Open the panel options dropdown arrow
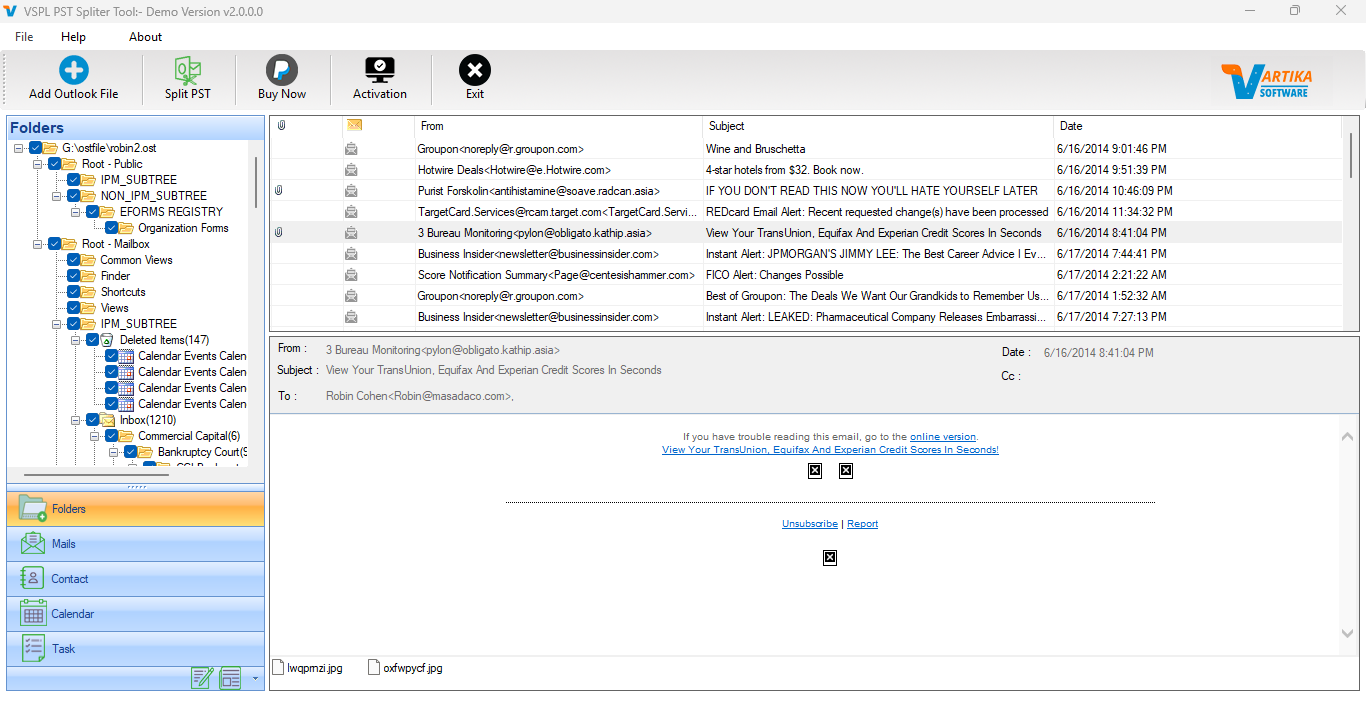The image size is (1366, 720). click(254, 679)
